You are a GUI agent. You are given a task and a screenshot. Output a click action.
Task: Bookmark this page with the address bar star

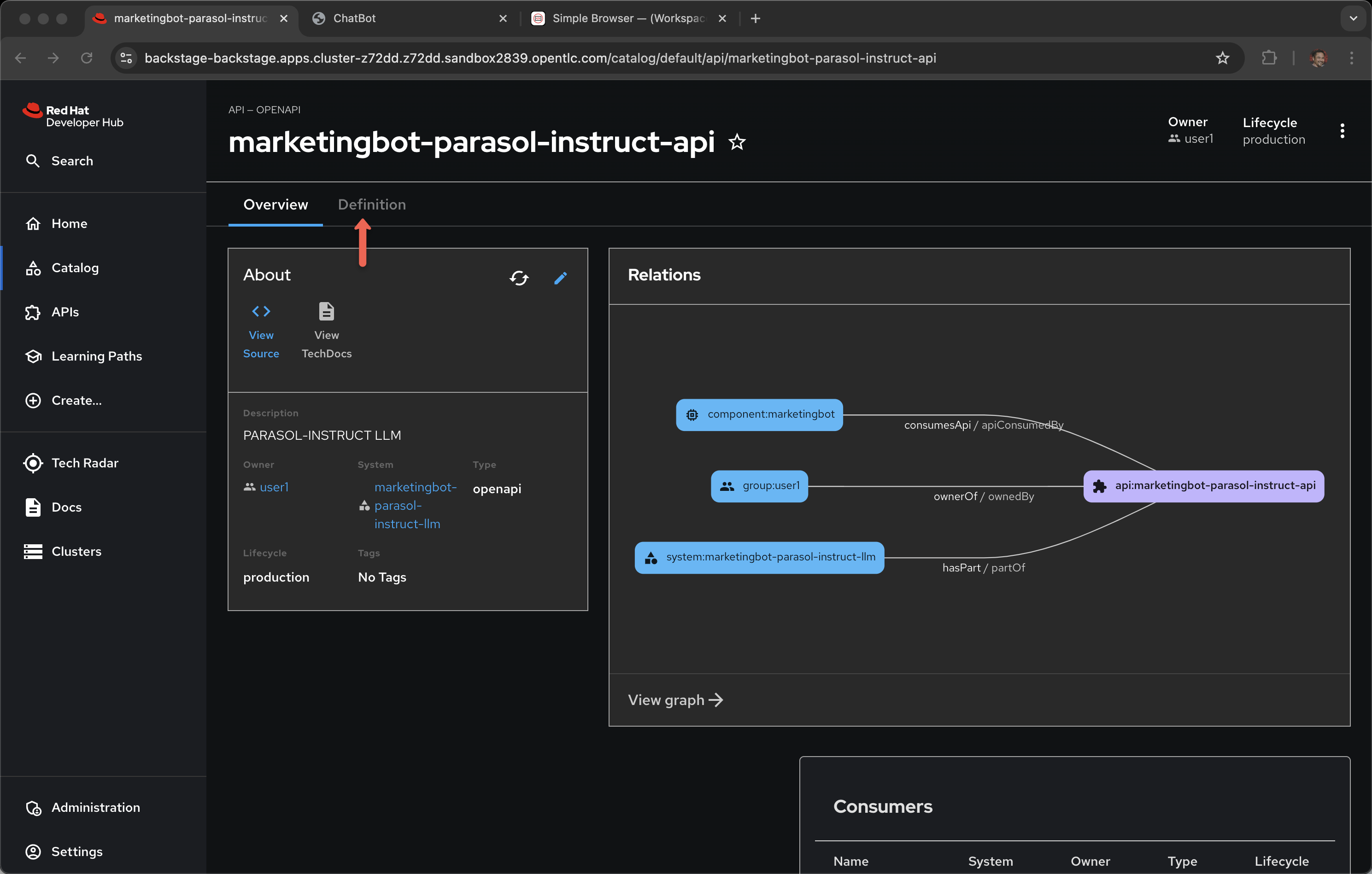click(1222, 58)
